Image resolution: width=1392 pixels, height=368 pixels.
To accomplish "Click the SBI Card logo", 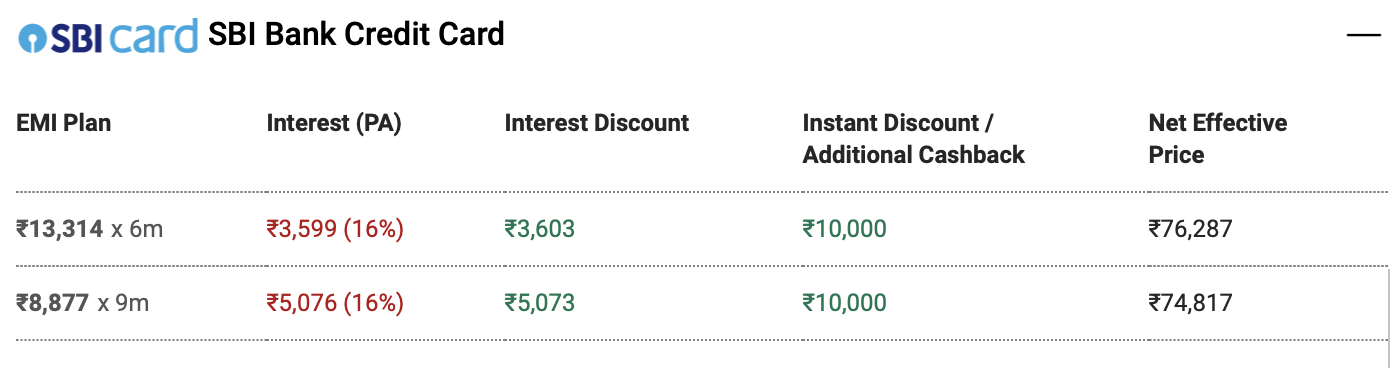I will click(x=108, y=35).
